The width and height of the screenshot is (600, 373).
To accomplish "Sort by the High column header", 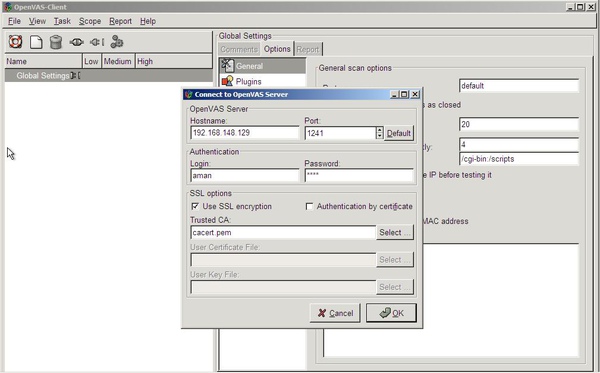I will pos(173,61).
